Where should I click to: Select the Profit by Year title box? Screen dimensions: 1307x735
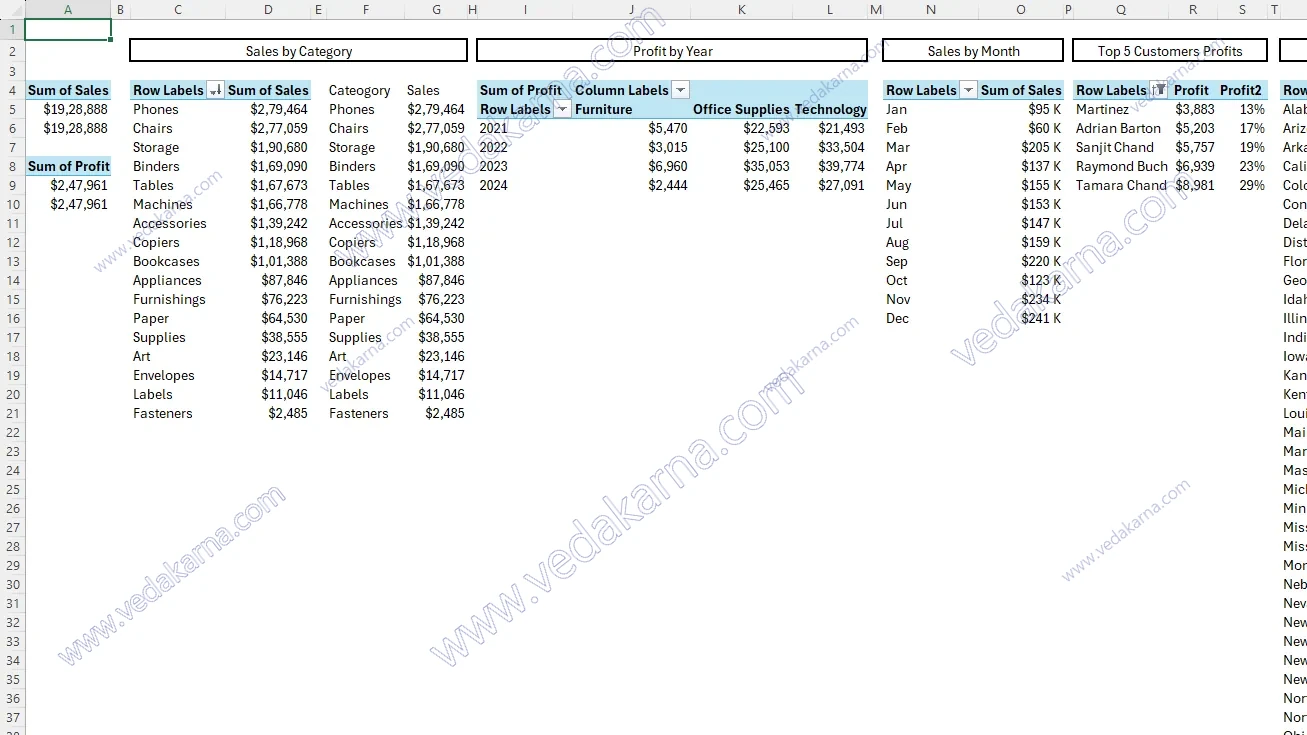672,51
